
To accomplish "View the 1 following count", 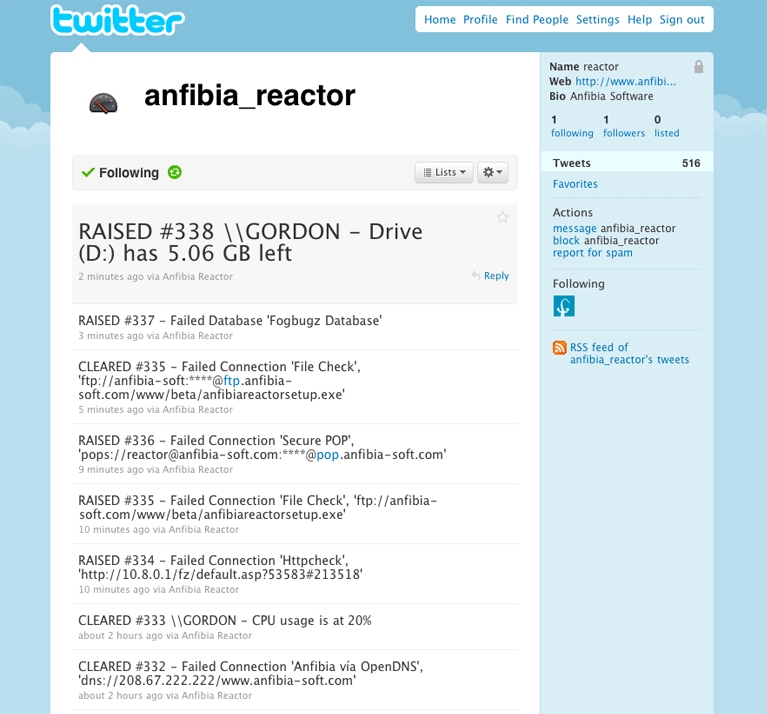I will [572, 126].
